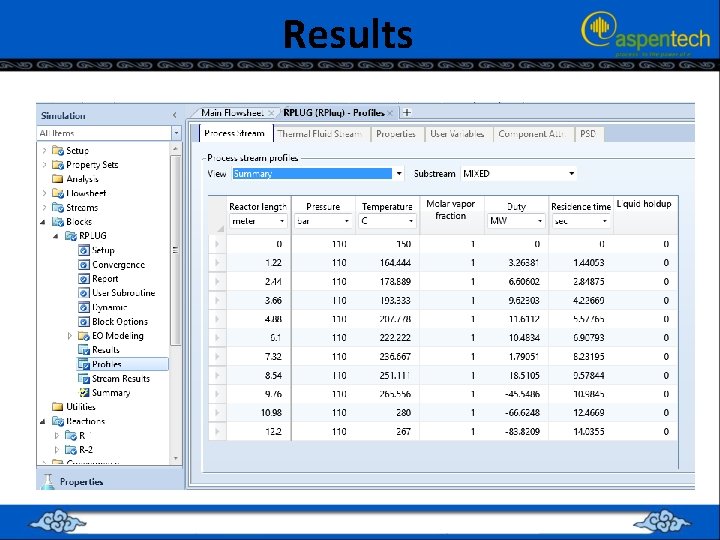Open the User Subroutine form icon
Viewport: 720px width, 540px height.
coord(84,293)
